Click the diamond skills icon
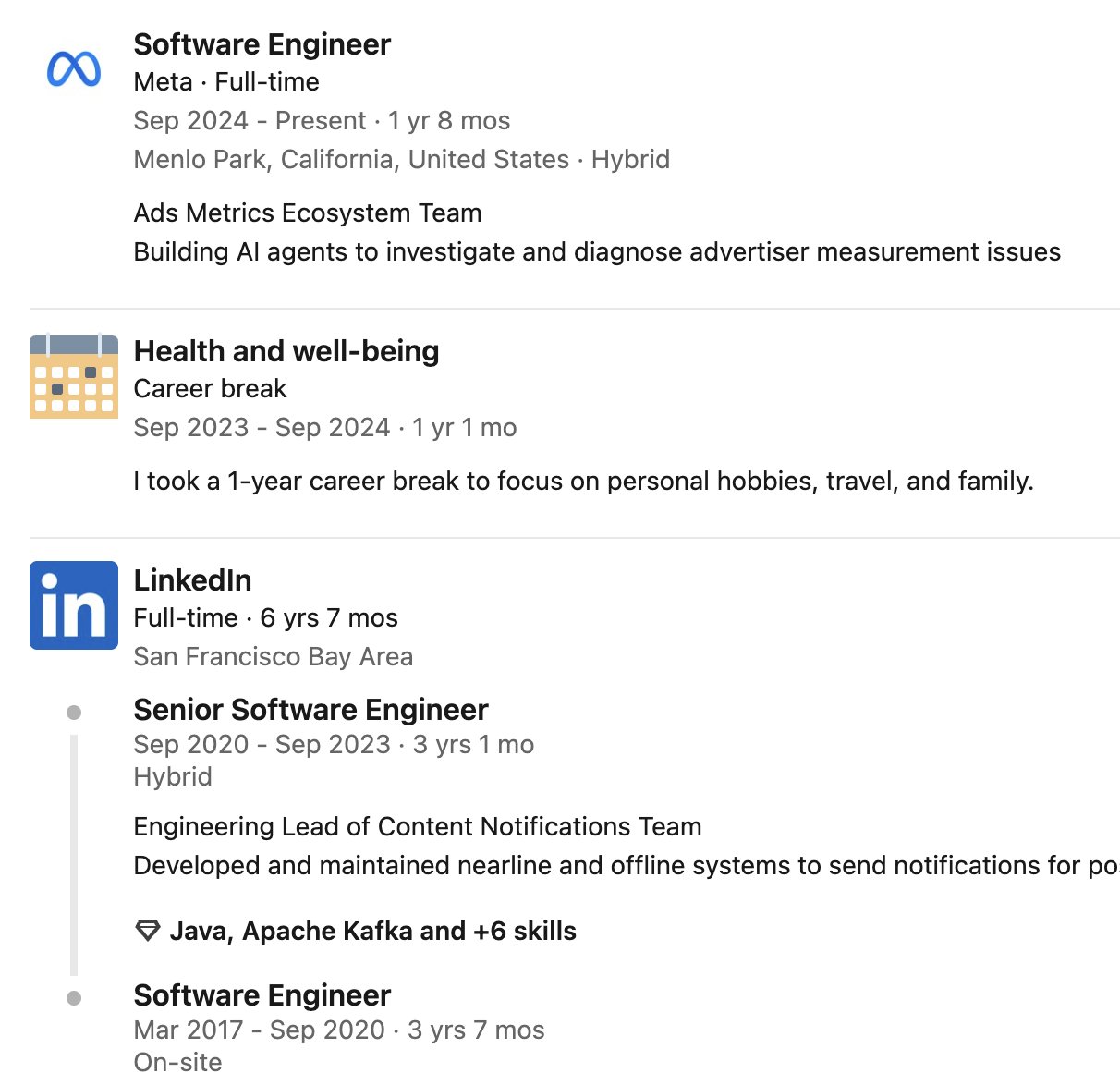The width and height of the screenshot is (1120, 1085). pos(147,931)
